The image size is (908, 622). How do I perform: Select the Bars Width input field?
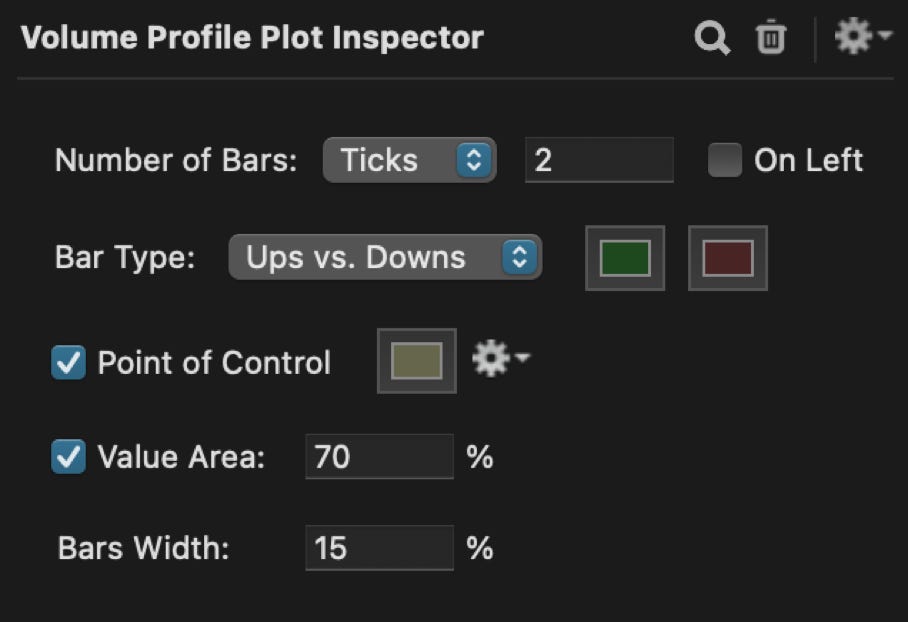[x=379, y=548]
